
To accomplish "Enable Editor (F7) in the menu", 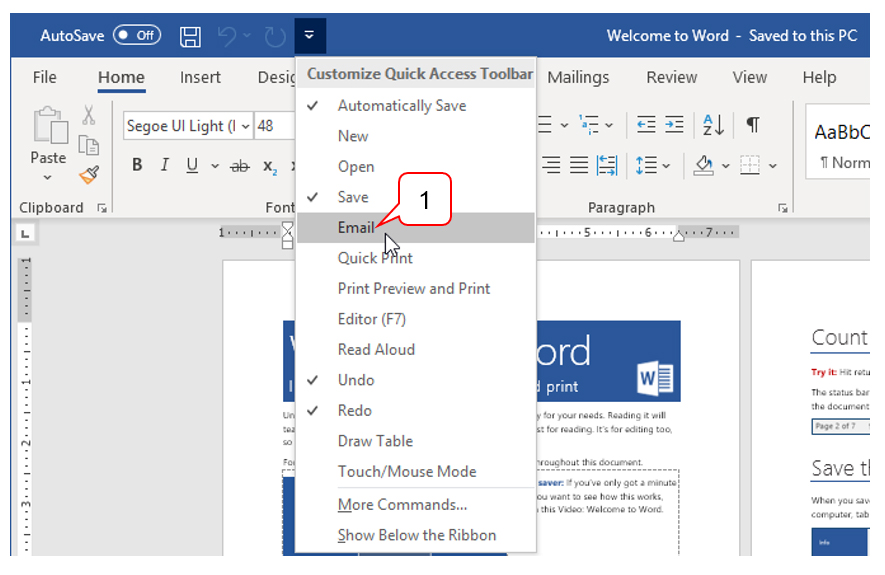I will tap(415, 319).
